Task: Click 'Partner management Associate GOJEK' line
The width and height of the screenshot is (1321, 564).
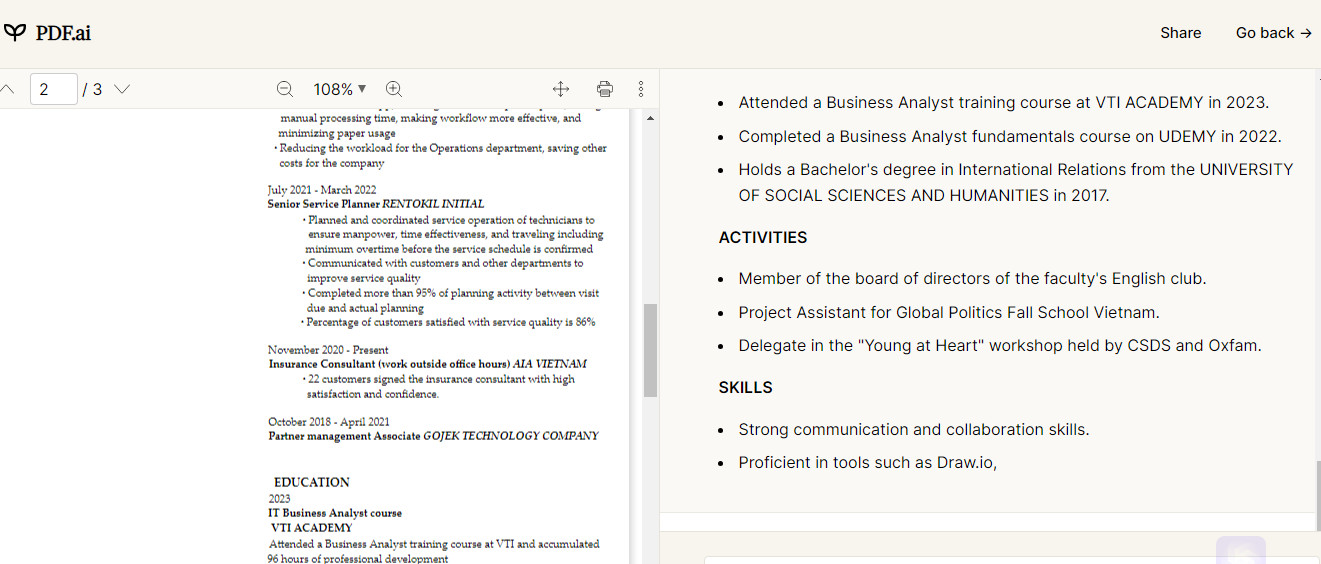Action: click(x=433, y=436)
